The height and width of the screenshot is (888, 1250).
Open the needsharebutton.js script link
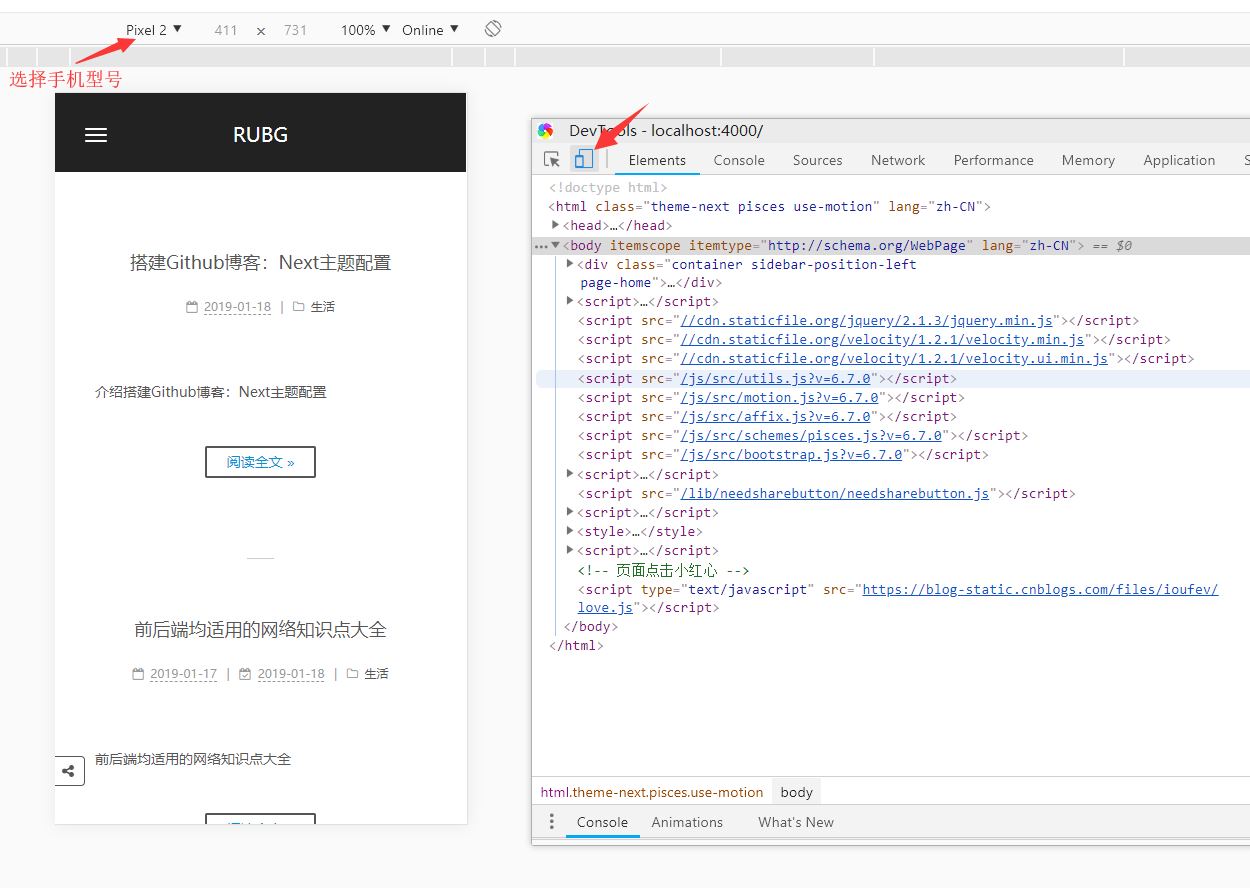[x=834, y=494]
